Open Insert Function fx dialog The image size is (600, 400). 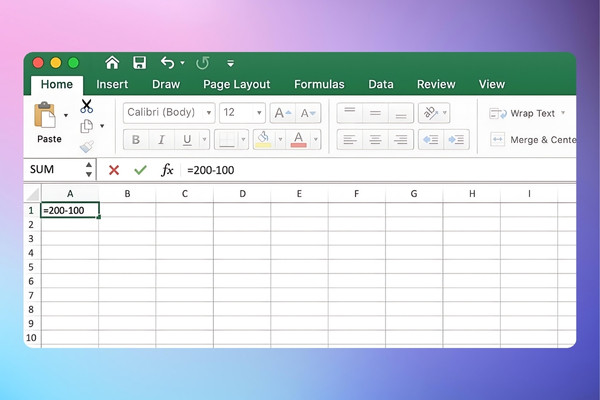[167, 170]
